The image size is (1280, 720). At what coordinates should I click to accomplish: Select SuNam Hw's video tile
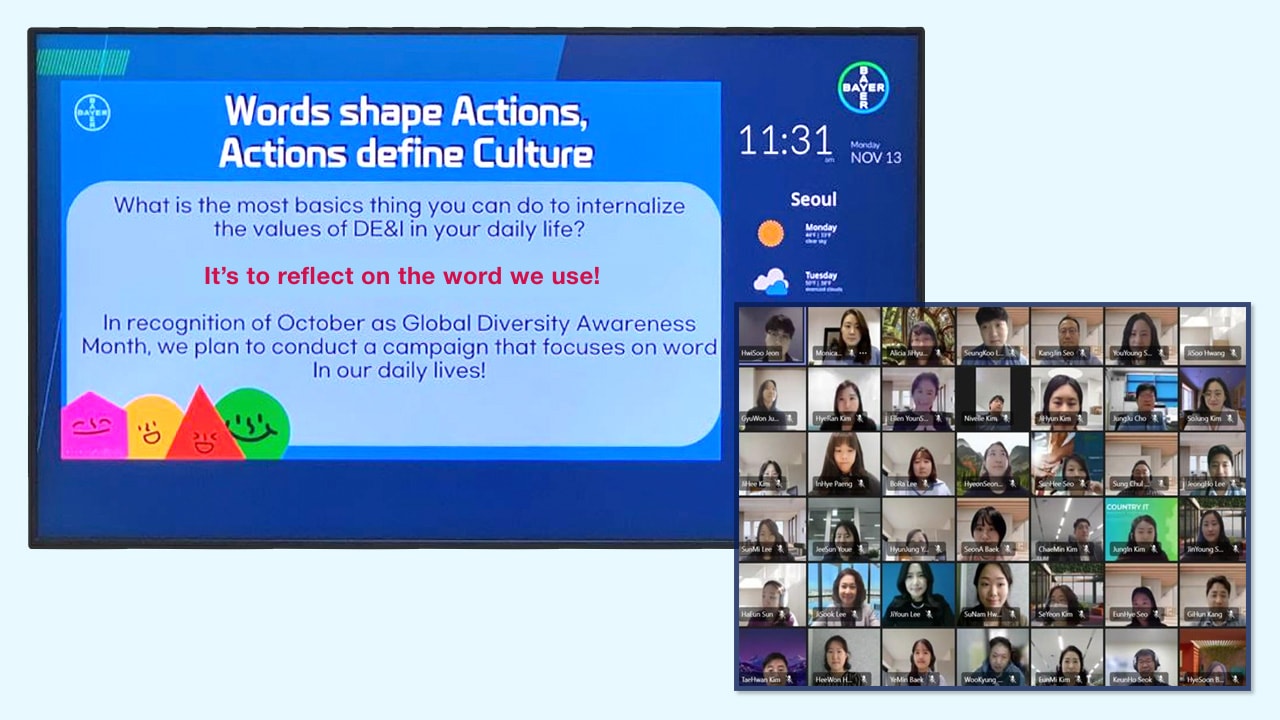(993, 595)
